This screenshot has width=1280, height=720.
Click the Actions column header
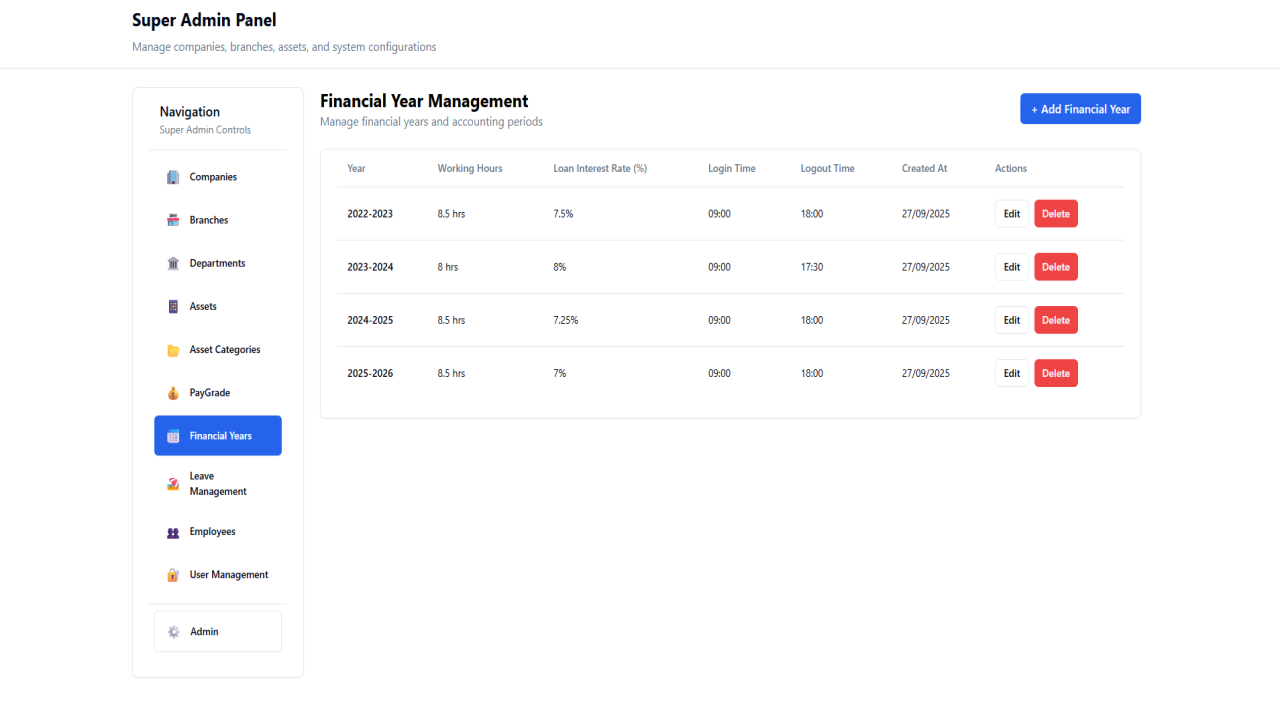click(1011, 169)
